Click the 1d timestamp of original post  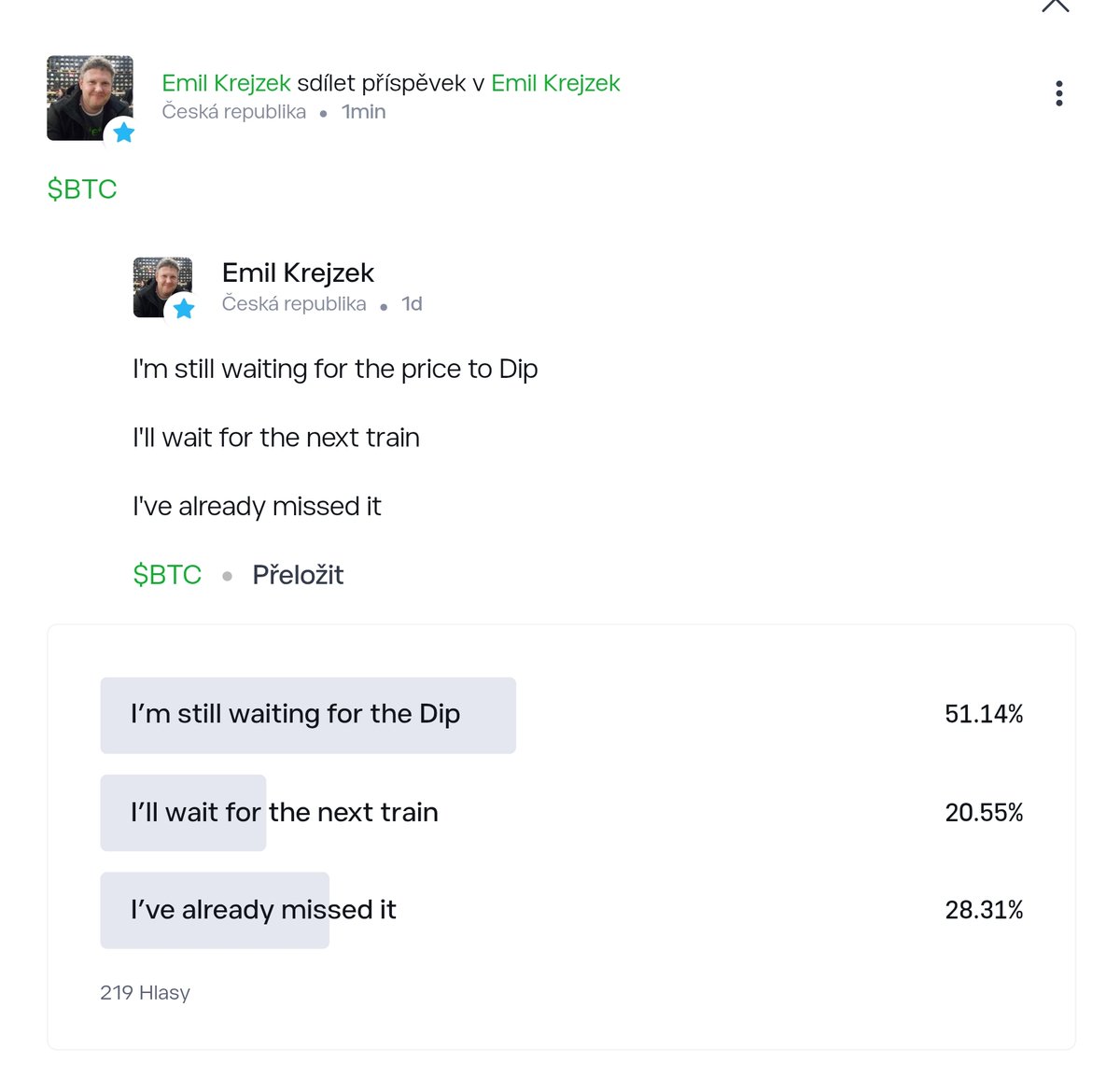(x=412, y=304)
